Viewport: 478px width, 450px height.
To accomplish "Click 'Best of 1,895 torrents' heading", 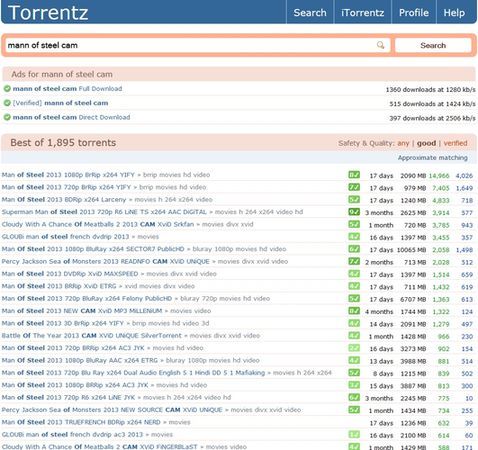I will pos(63,143).
